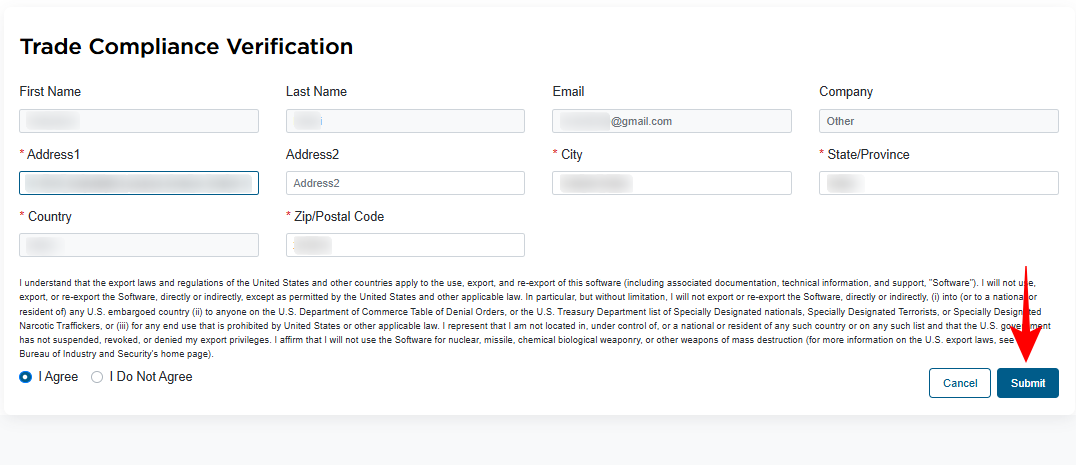Click the Email input box
Screen dimensions: 1076x465
click(x=671, y=121)
